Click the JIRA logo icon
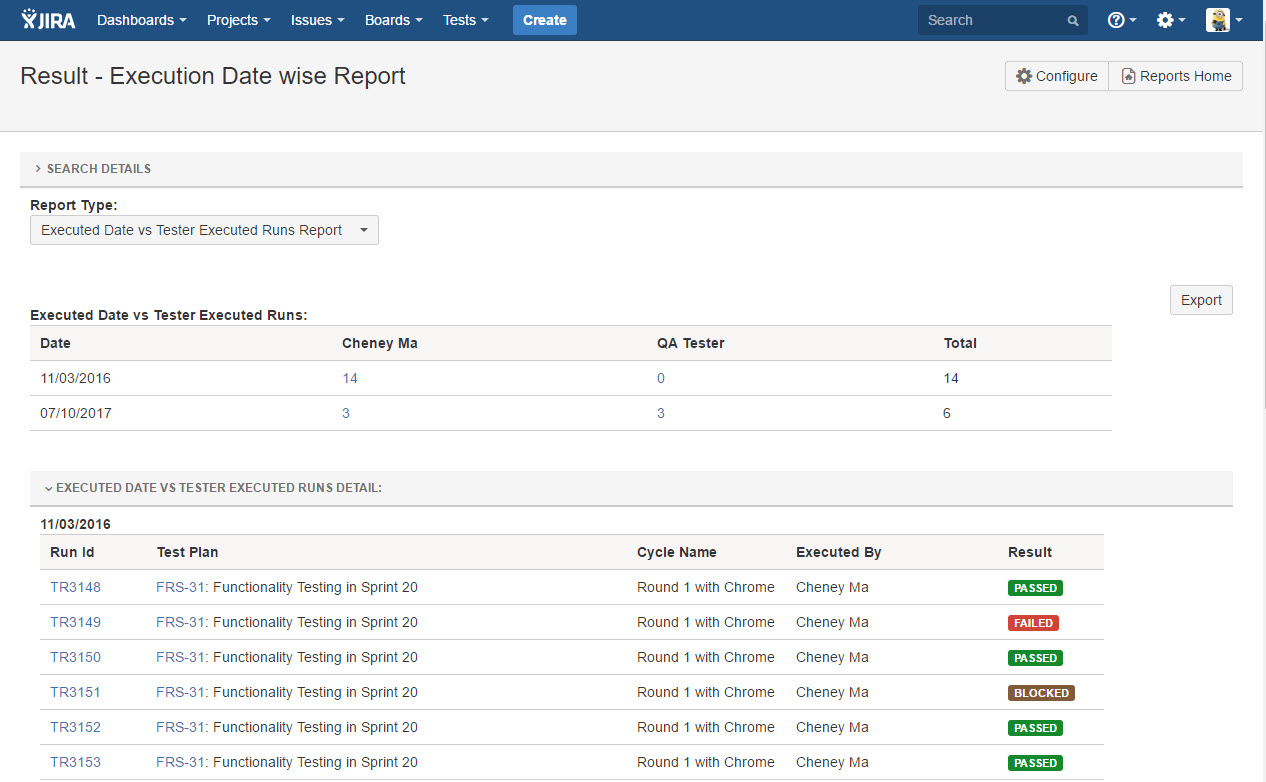The height and width of the screenshot is (782, 1266). [48, 20]
